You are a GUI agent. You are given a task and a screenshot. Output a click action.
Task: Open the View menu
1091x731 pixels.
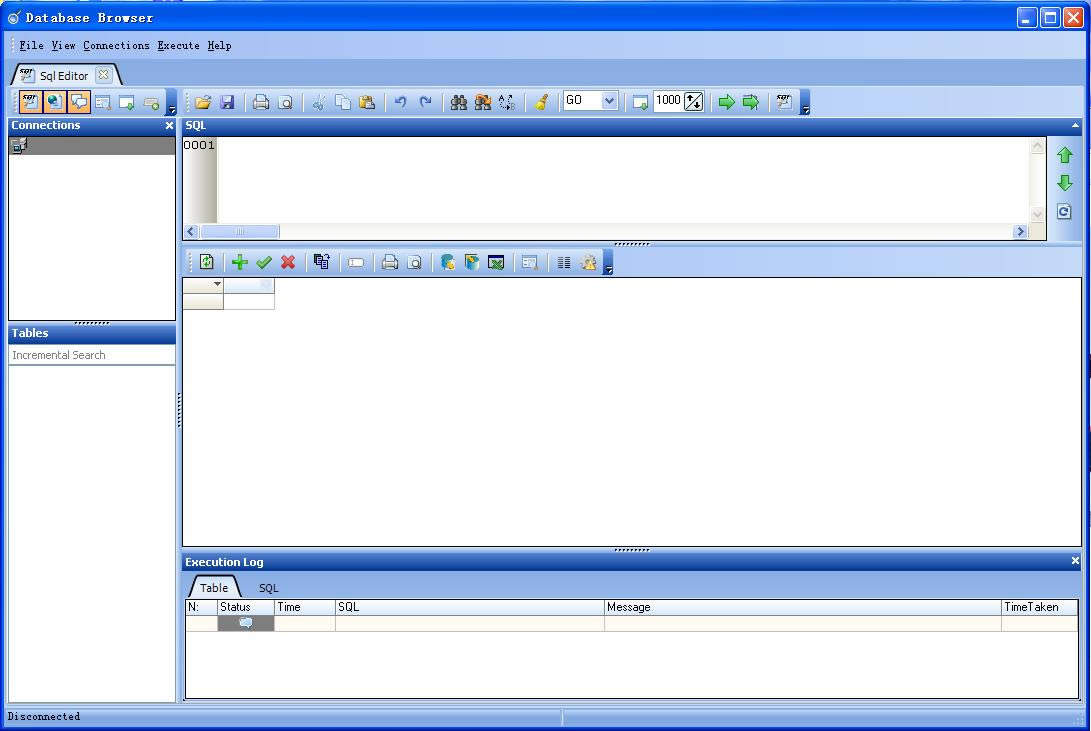(63, 46)
